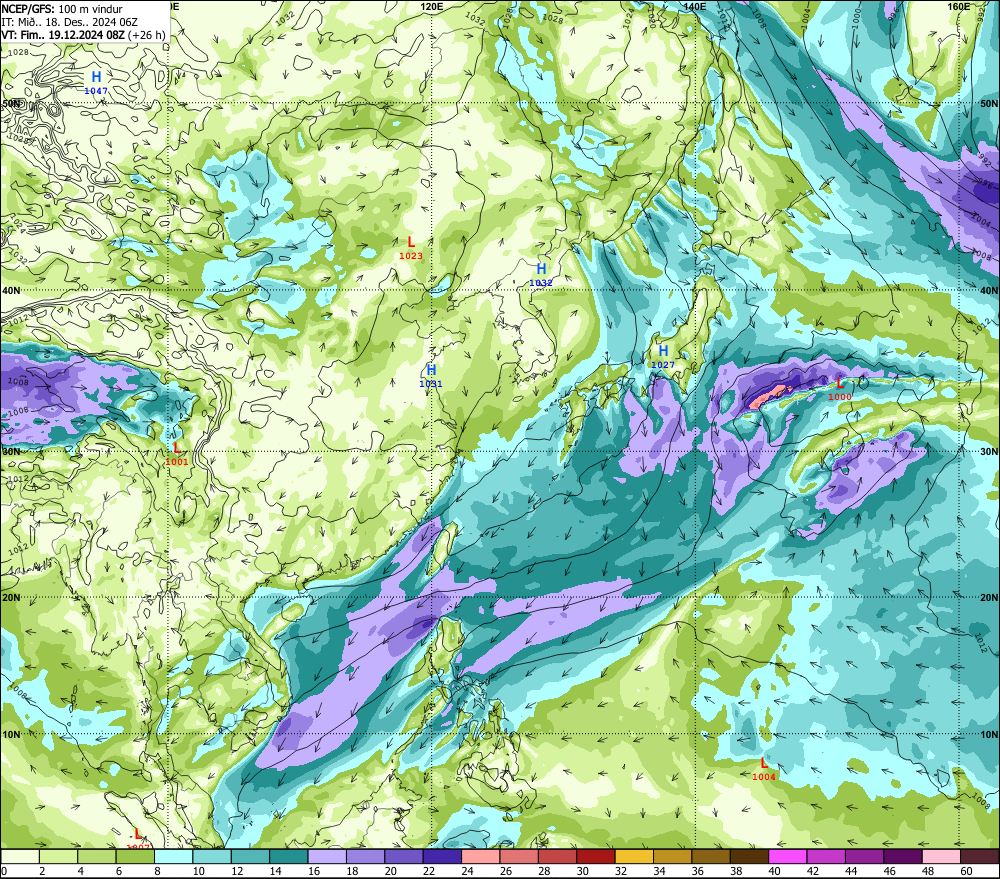This screenshot has width=1000, height=879.
Task: Pick the 6–8 green legend swatch
Action: point(135,856)
